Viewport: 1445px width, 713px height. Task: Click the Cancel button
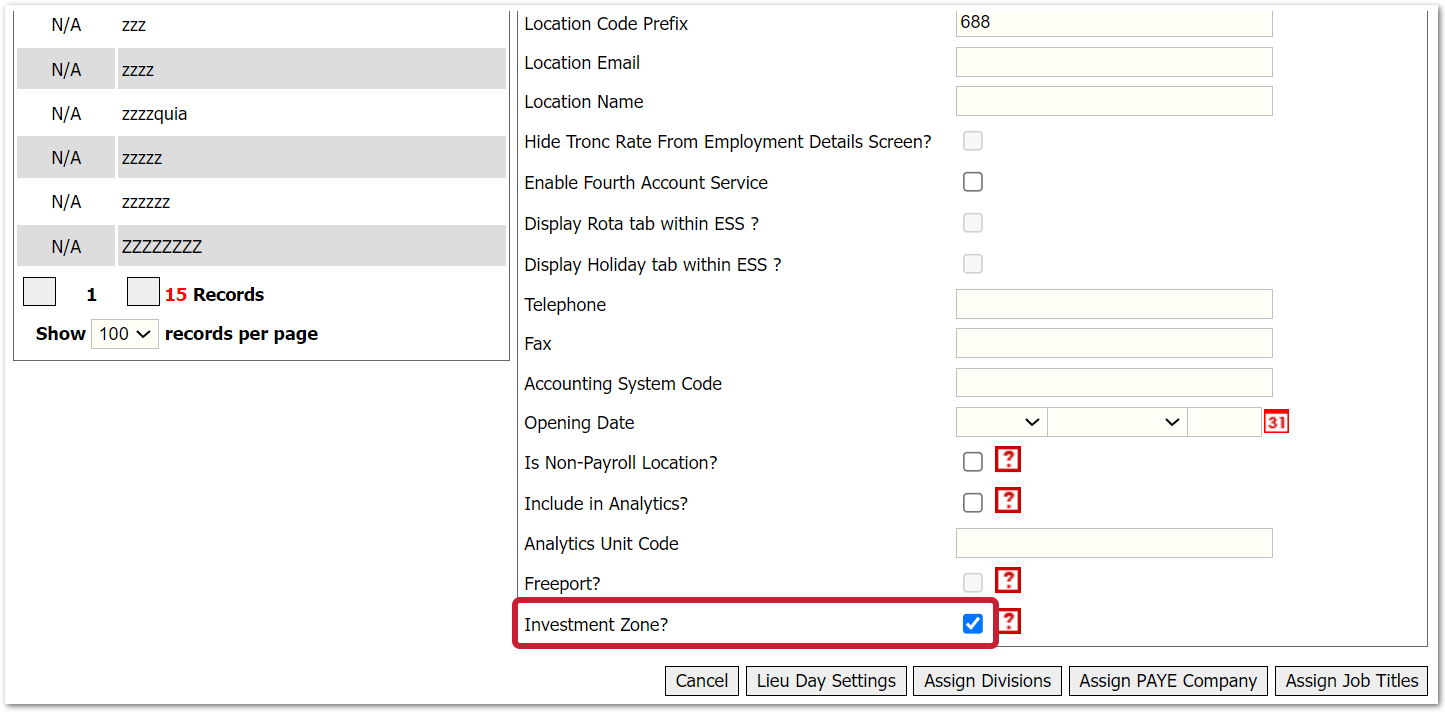pos(701,681)
